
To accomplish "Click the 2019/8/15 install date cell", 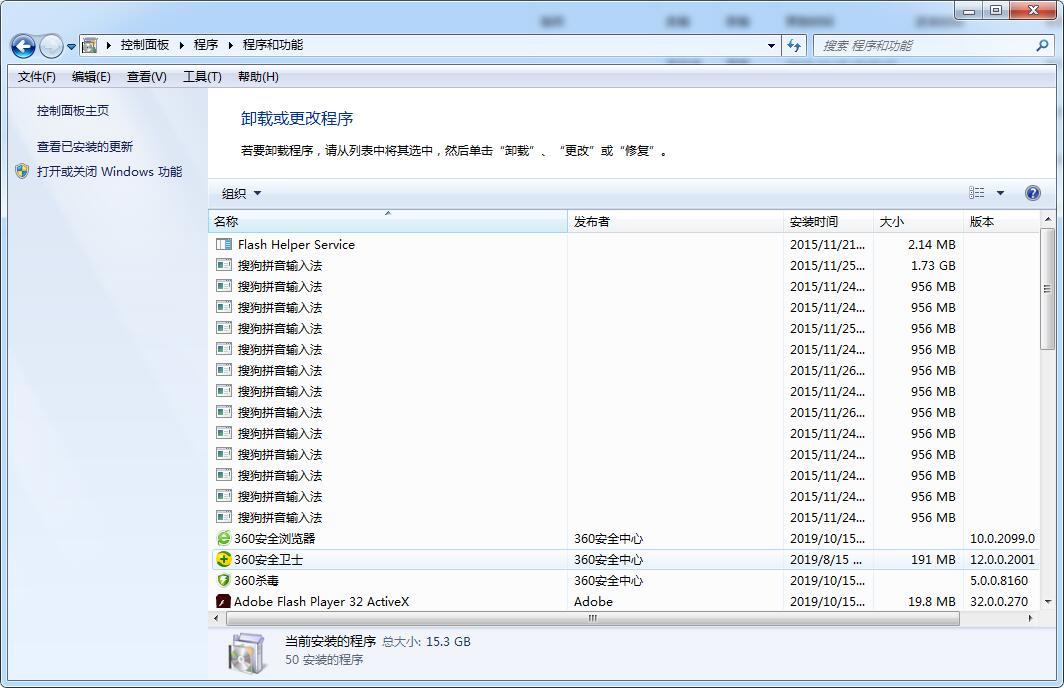I will click(x=826, y=560).
